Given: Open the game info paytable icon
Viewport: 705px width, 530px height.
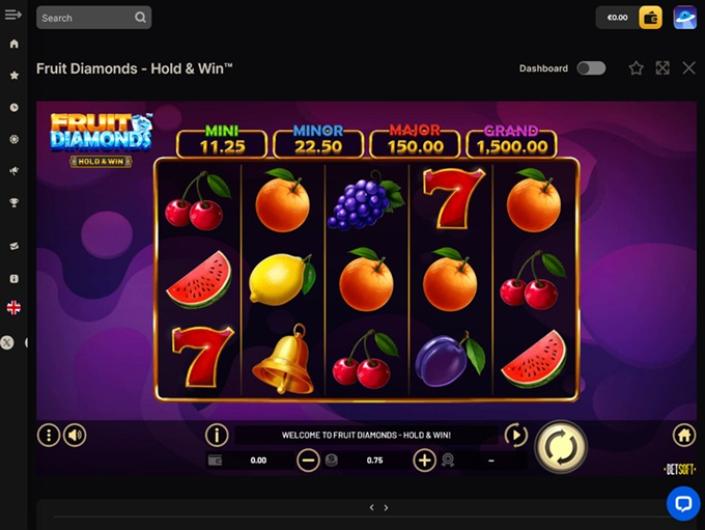Looking at the screenshot, I should (x=217, y=435).
